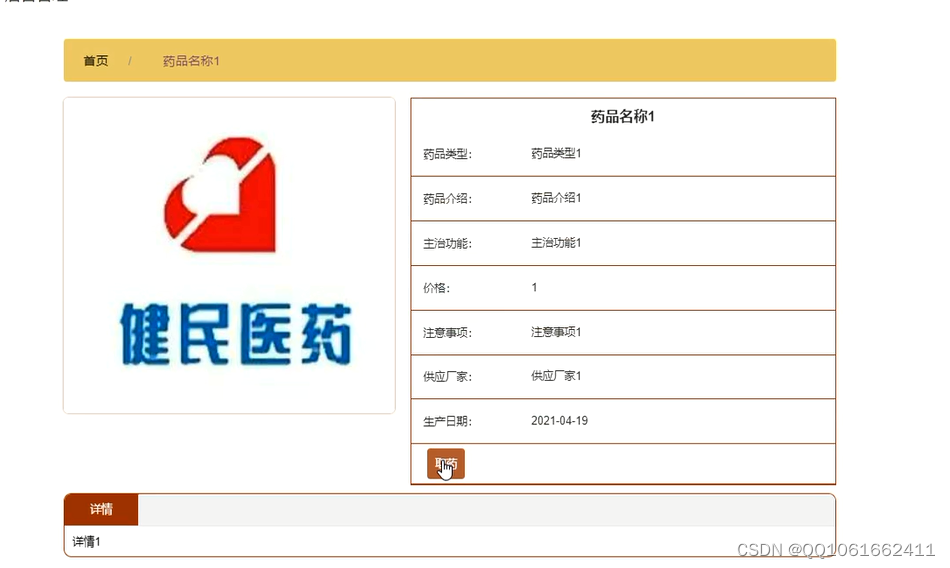Click the 主治功能: label

(447, 244)
